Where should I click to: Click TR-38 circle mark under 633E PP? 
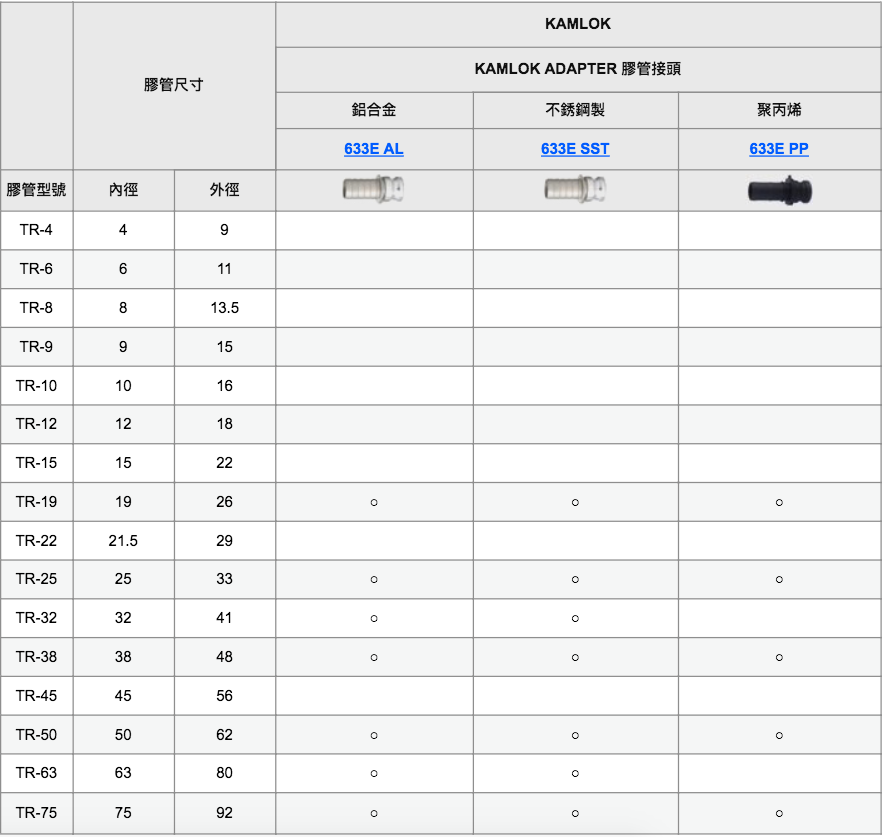(x=779, y=657)
